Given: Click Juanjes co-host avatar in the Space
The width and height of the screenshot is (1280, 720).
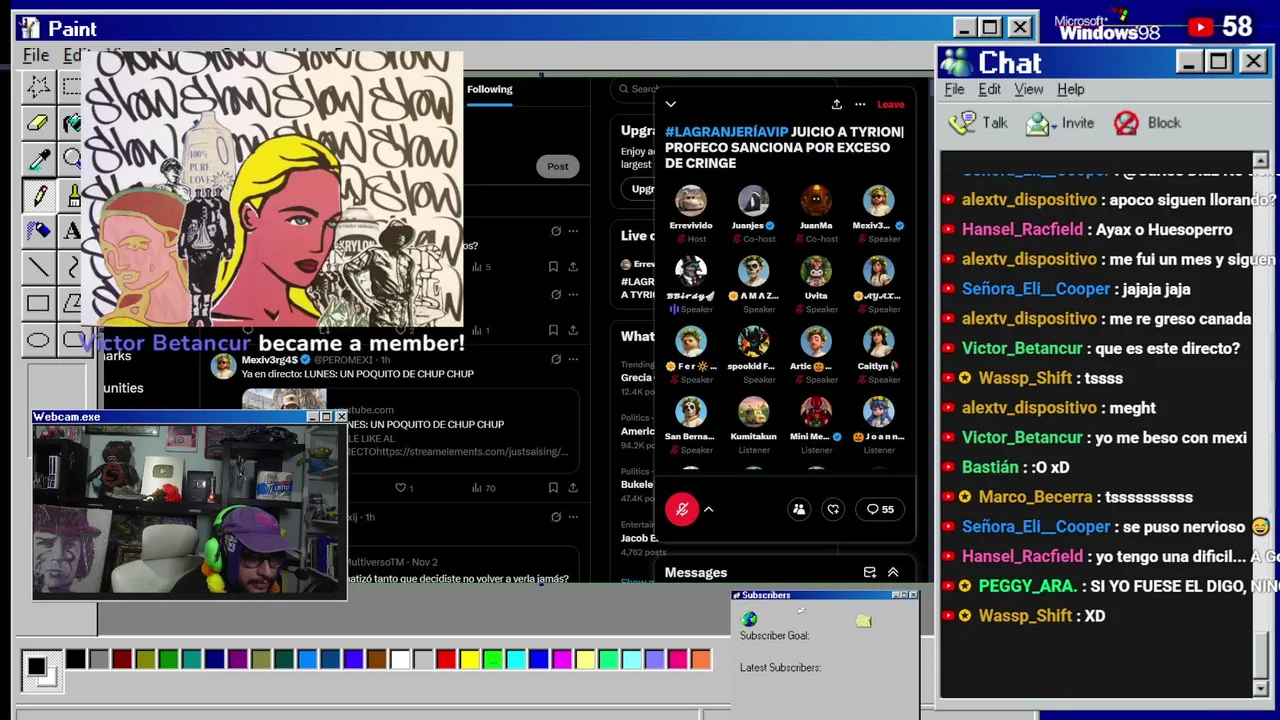Looking at the screenshot, I should (753, 200).
